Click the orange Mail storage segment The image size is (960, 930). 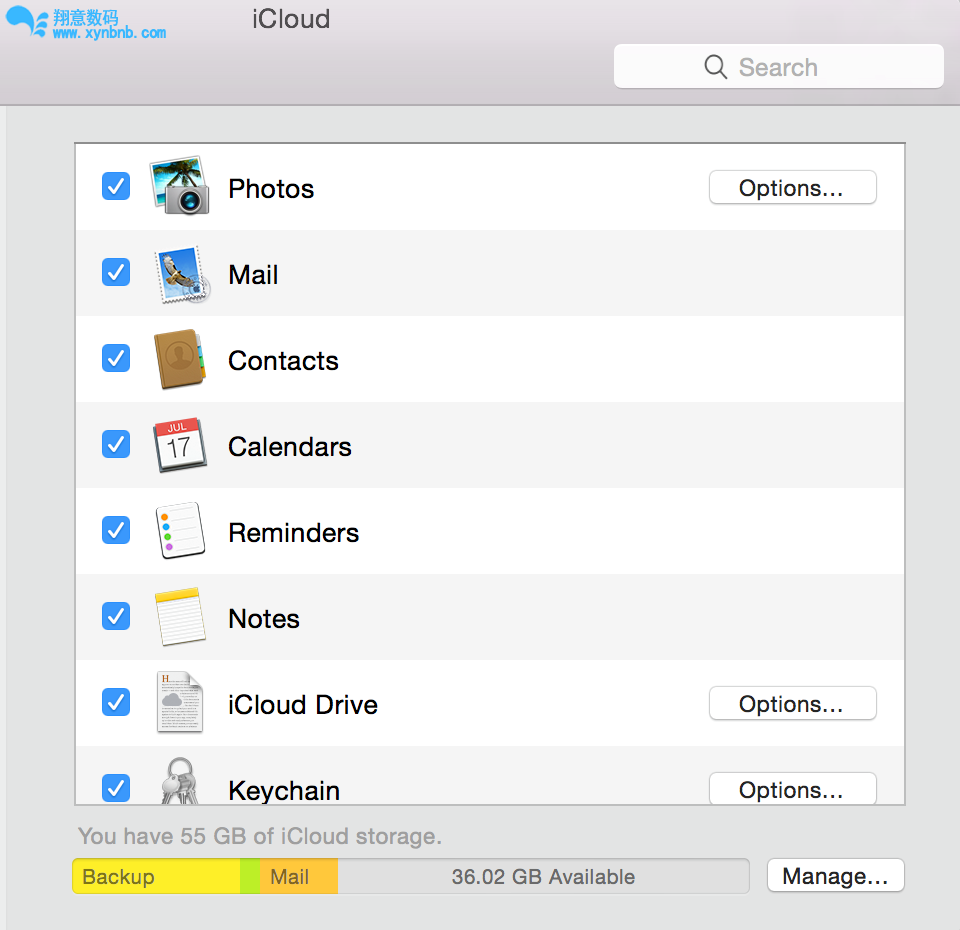299,876
